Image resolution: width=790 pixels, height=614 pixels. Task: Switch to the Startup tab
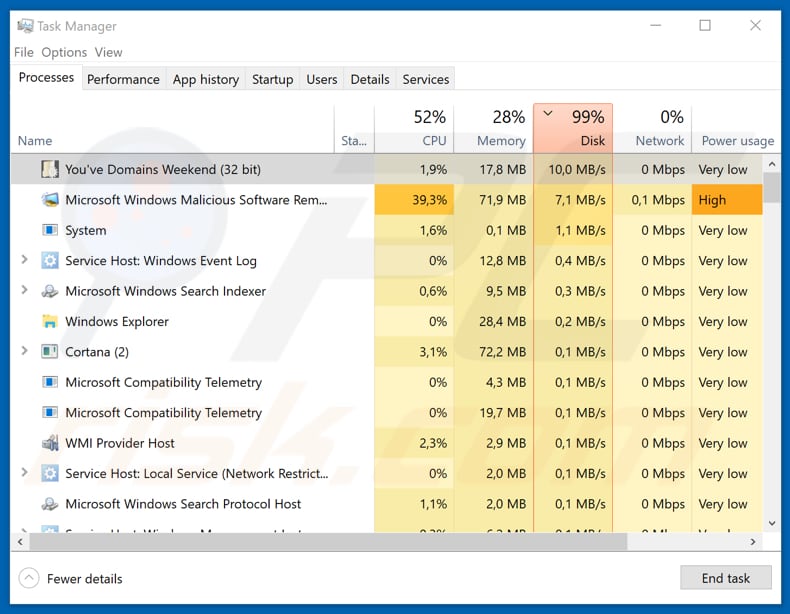(x=273, y=79)
